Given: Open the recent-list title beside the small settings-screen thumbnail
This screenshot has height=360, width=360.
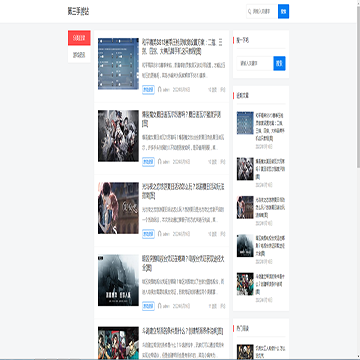Looking at the screenshot, I should point(270,126).
